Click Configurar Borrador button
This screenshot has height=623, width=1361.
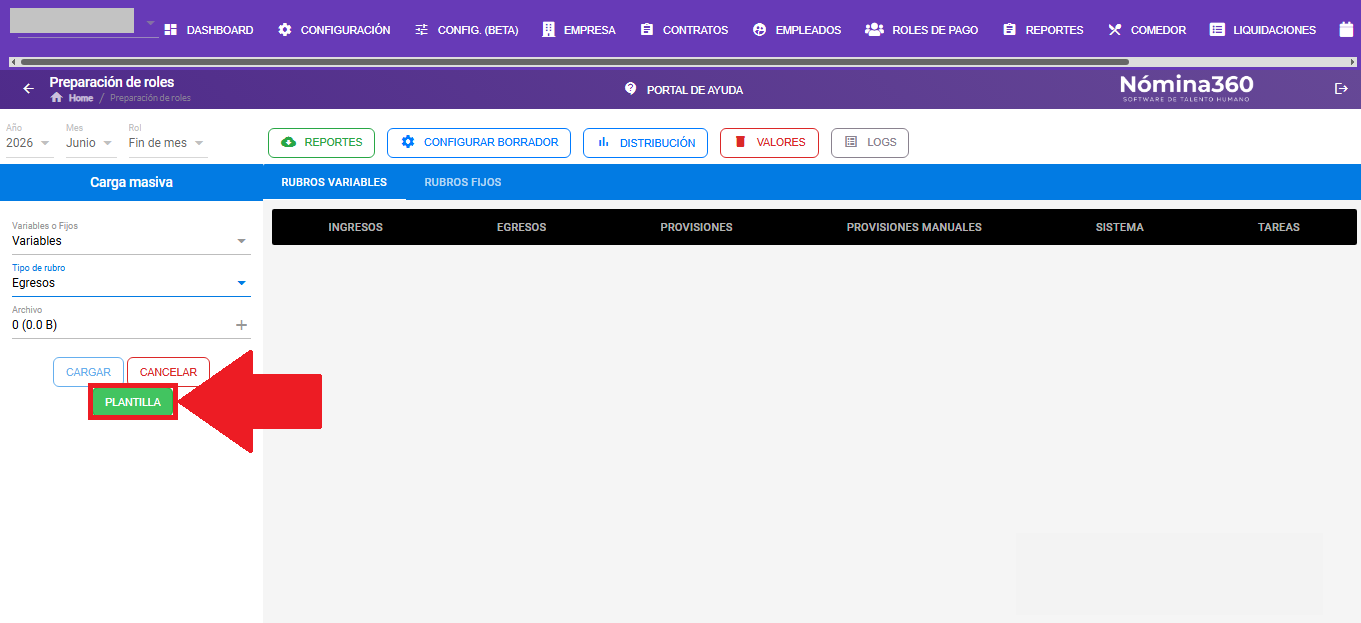click(479, 143)
